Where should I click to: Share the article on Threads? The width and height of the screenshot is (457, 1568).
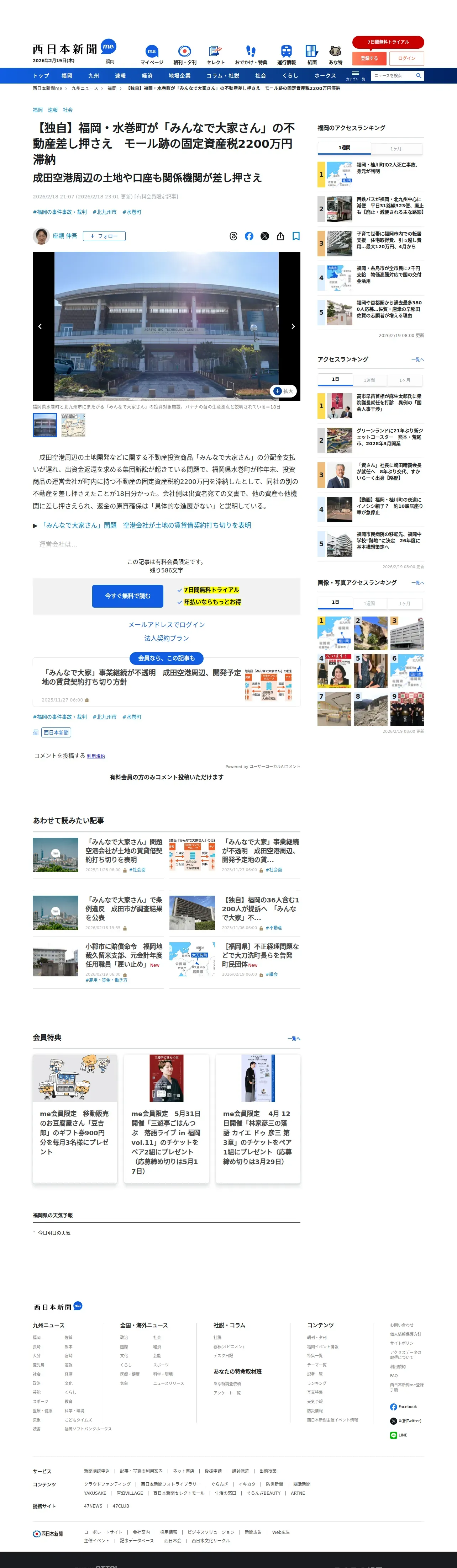coord(233,236)
